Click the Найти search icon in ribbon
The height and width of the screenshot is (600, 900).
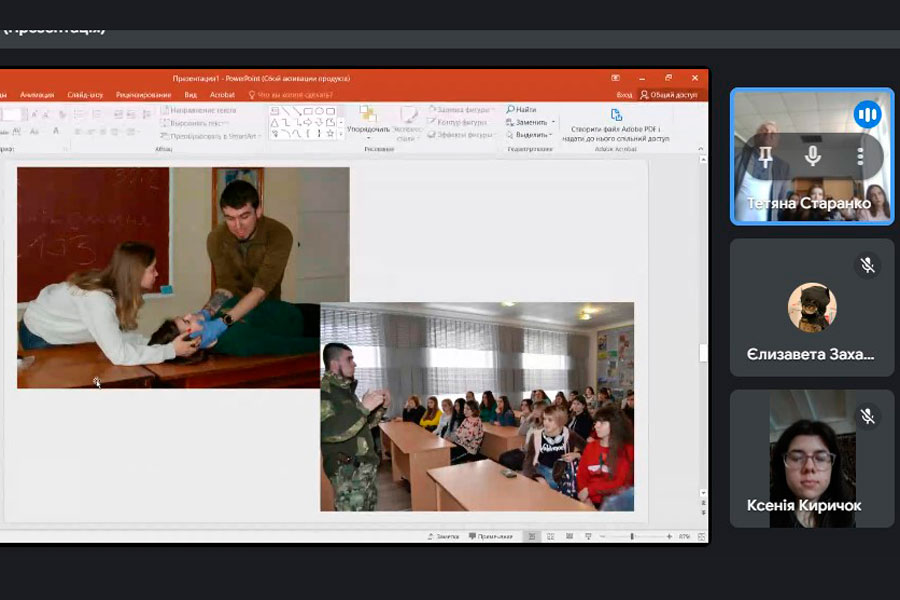click(x=522, y=110)
